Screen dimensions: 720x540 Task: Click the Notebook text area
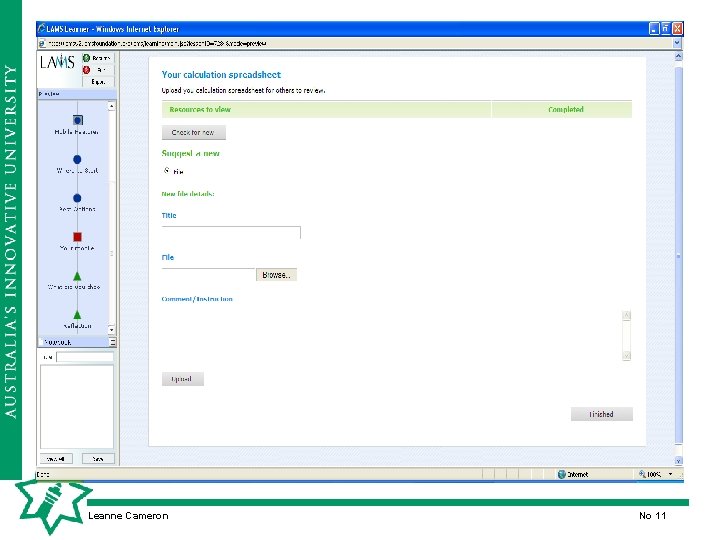[77, 406]
